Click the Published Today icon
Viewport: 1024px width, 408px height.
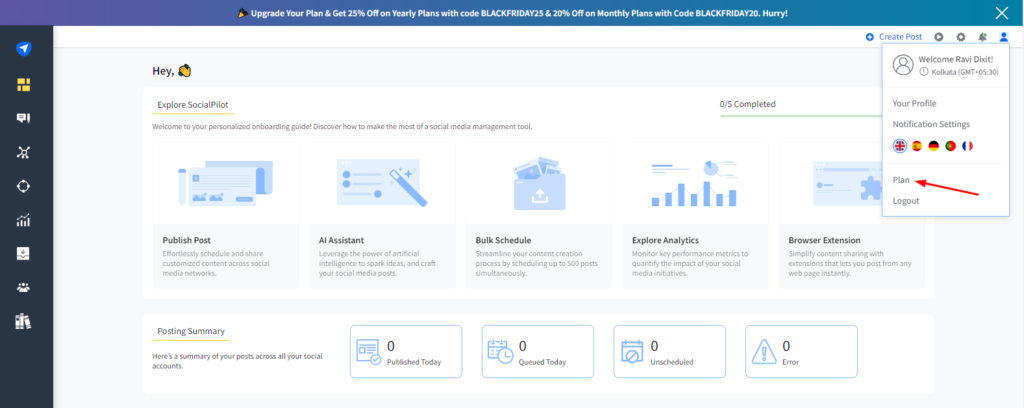[368, 351]
